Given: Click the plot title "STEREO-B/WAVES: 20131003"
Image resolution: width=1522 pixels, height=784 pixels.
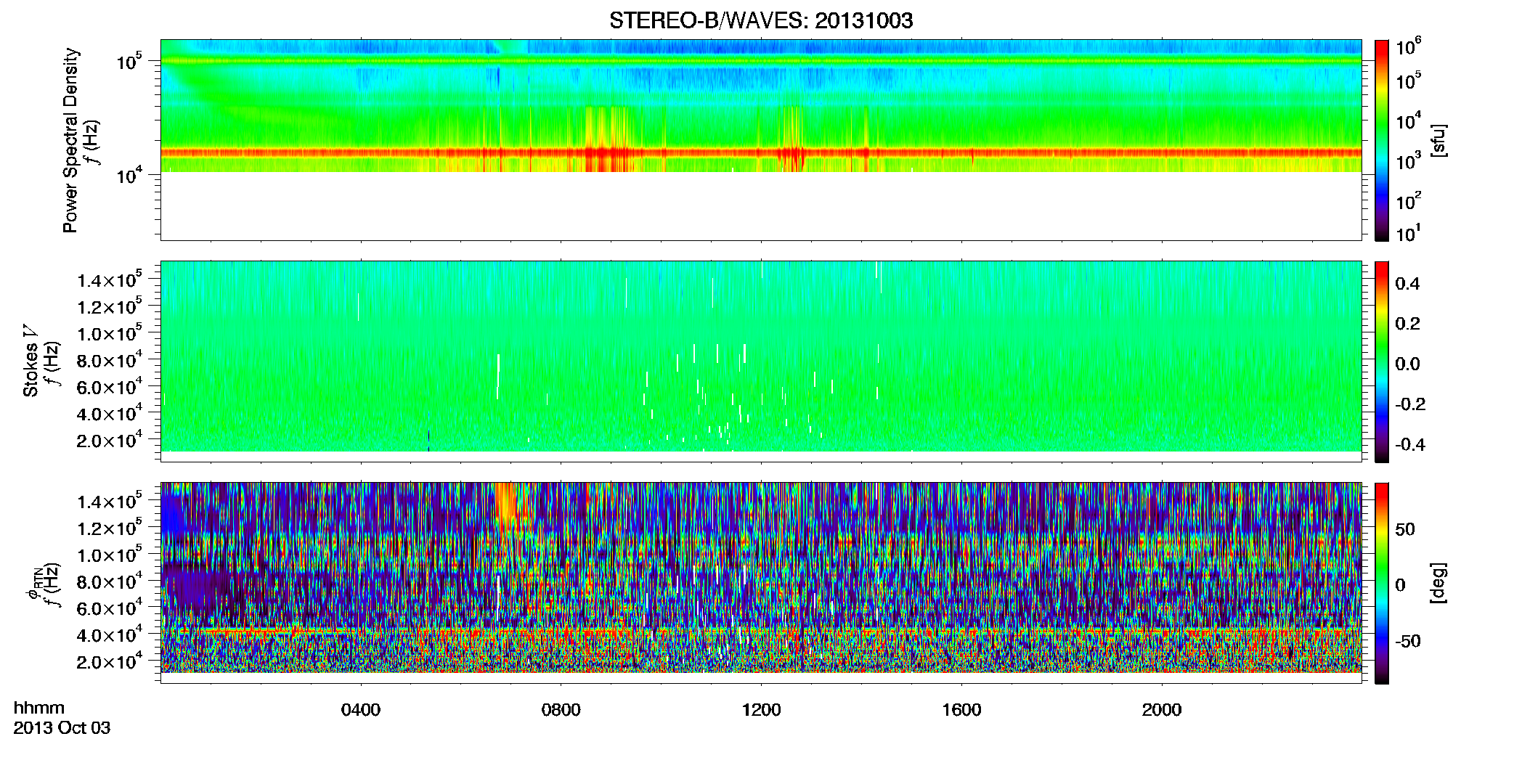Looking at the screenshot, I should click(x=761, y=20).
